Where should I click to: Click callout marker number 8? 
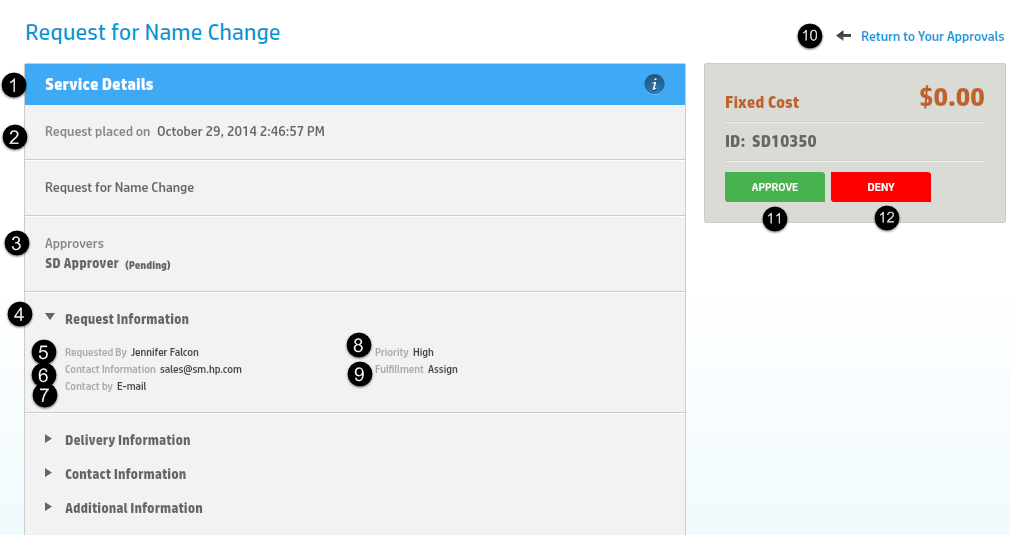click(359, 345)
